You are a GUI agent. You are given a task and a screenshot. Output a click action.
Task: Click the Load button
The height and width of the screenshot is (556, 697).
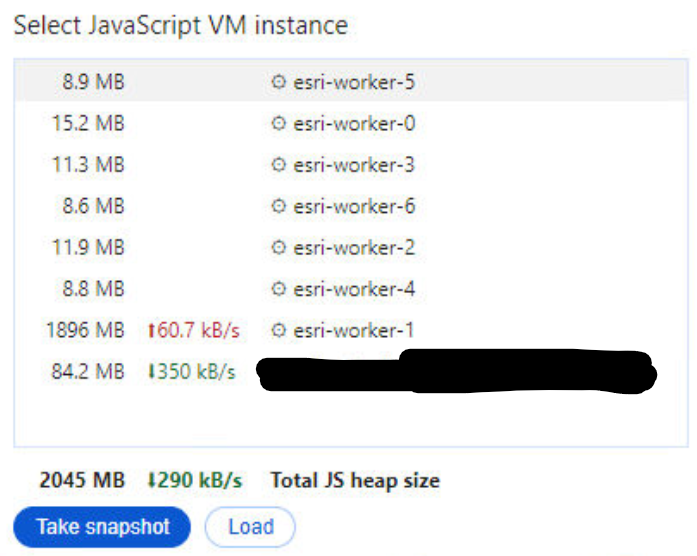[250, 527]
